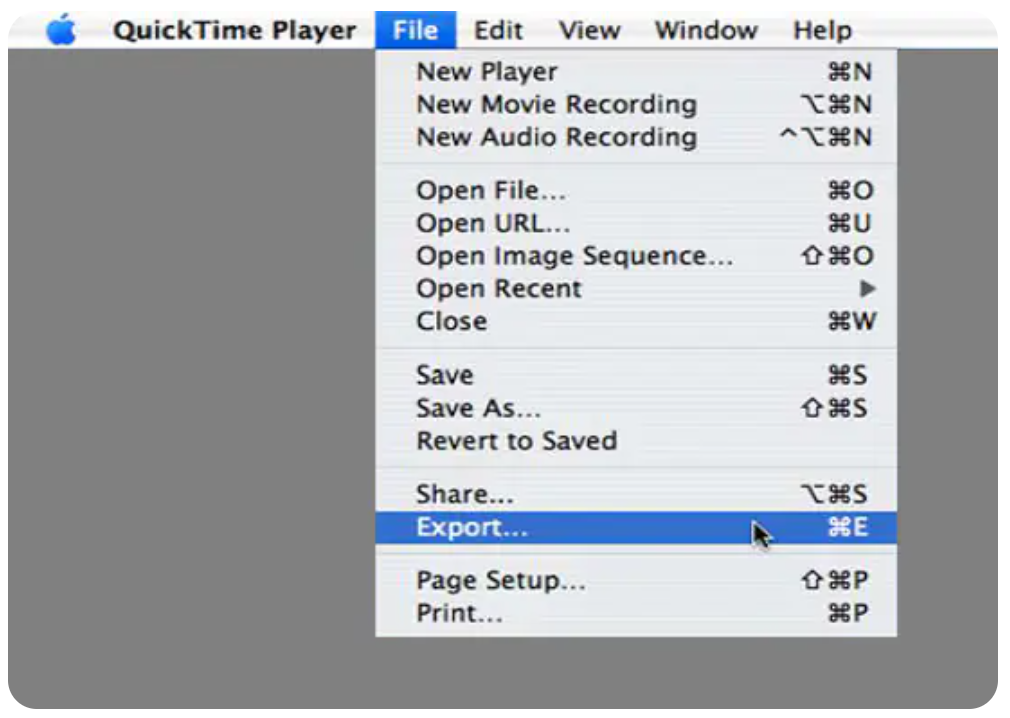This screenshot has height=718, width=1010.
Task: Choose Save As… menu item
Action: [x=636, y=408]
